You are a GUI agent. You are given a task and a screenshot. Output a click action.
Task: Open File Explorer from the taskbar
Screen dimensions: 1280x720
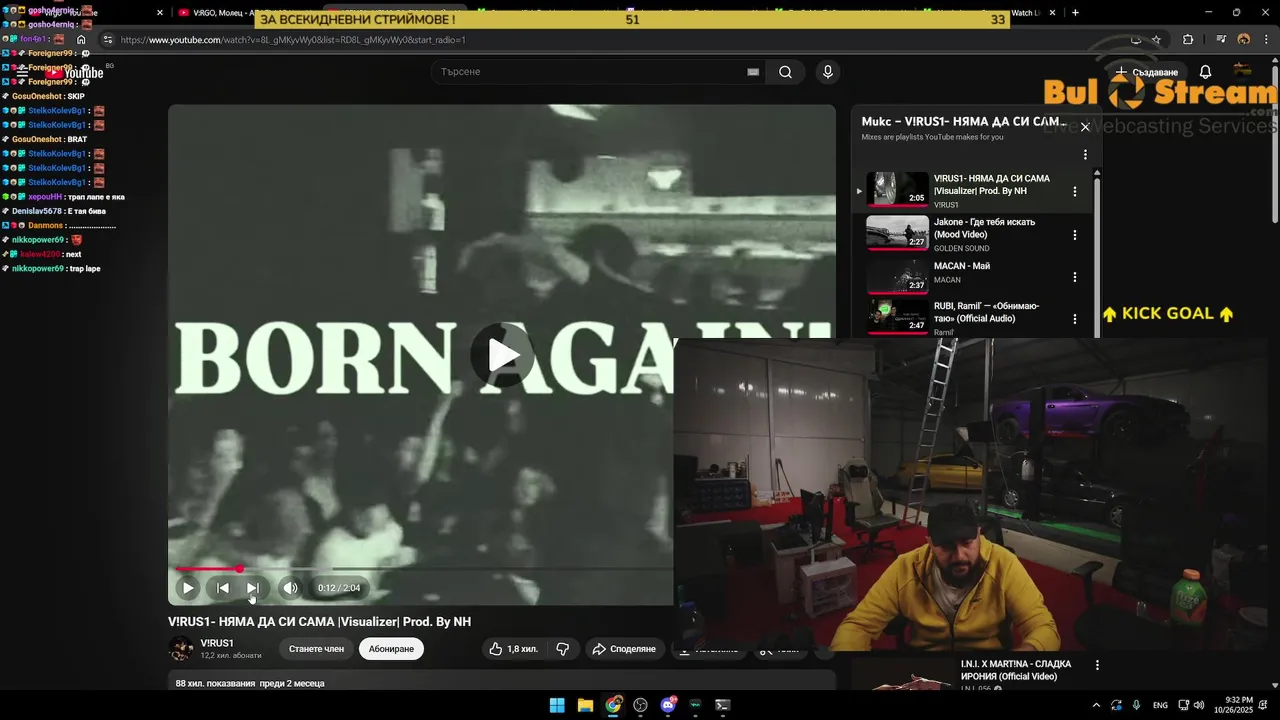(x=585, y=705)
